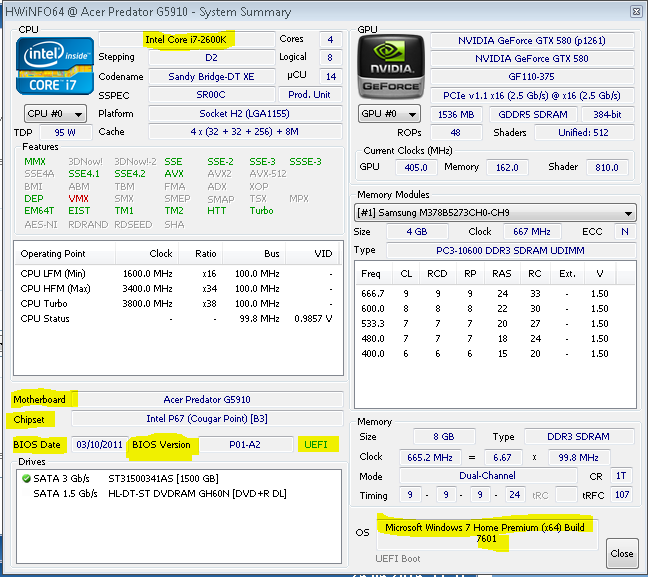The image size is (648, 577).
Task: Click the Stepping value D2
Action: tap(211, 57)
